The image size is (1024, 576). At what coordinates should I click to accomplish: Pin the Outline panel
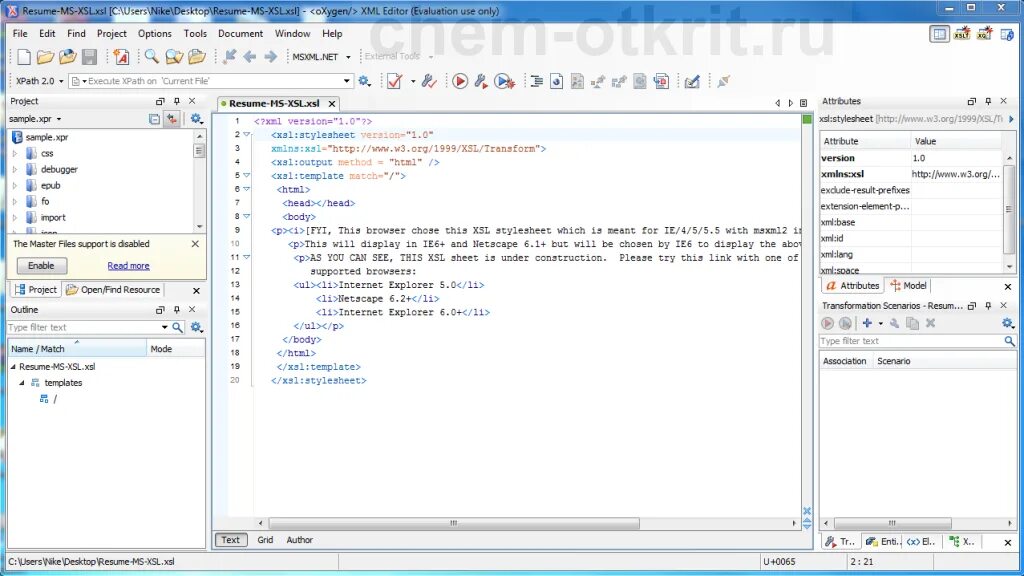pos(176,310)
